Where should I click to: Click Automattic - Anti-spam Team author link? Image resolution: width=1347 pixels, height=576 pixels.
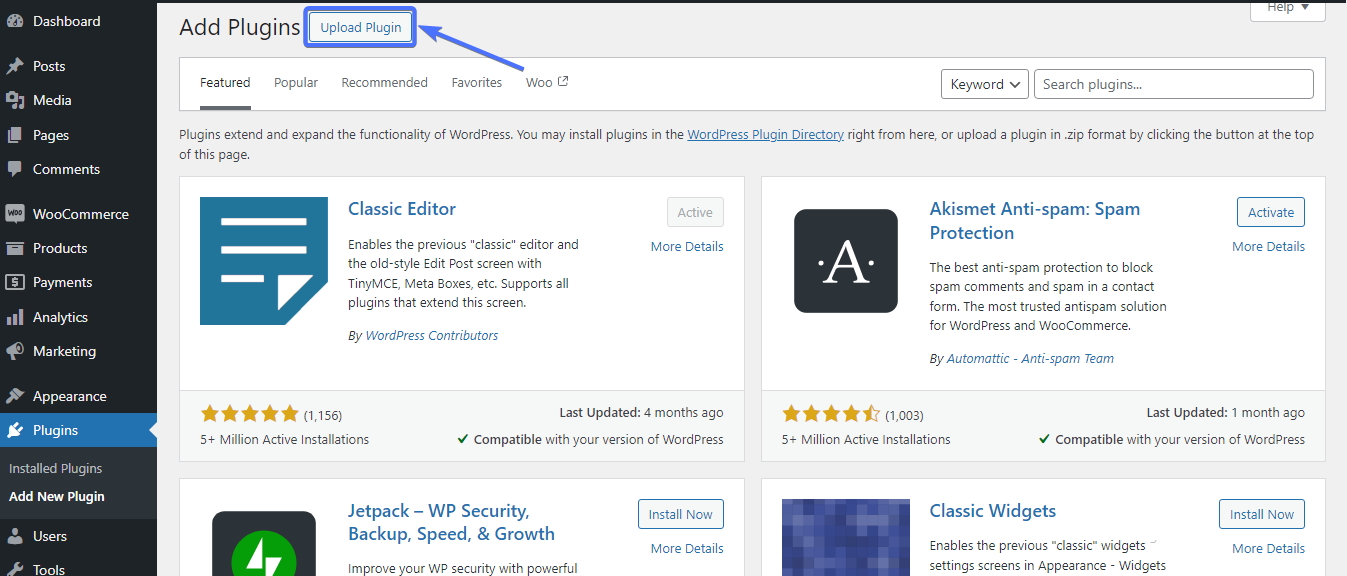click(1030, 359)
